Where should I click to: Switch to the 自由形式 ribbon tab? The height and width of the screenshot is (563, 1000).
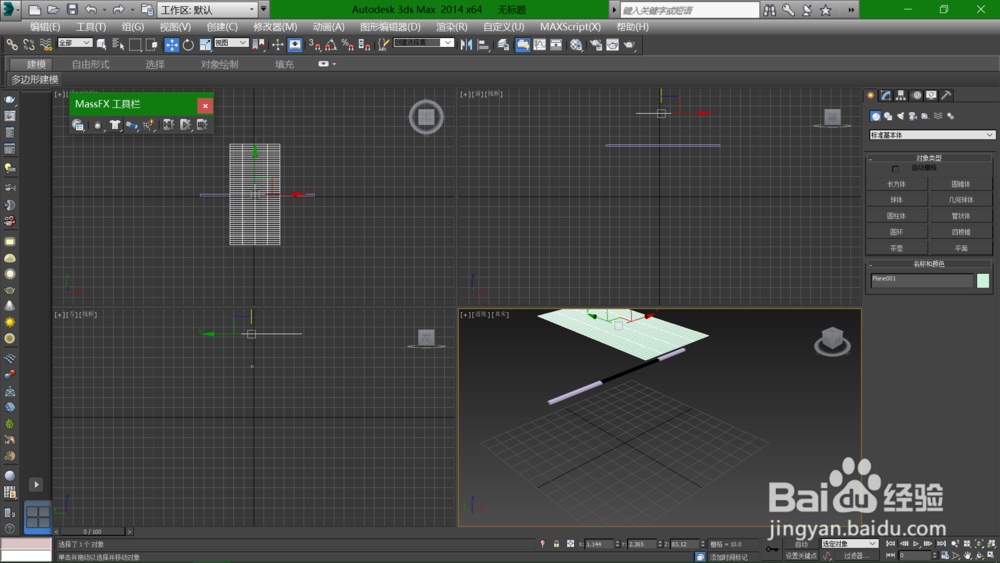[x=91, y=64]
